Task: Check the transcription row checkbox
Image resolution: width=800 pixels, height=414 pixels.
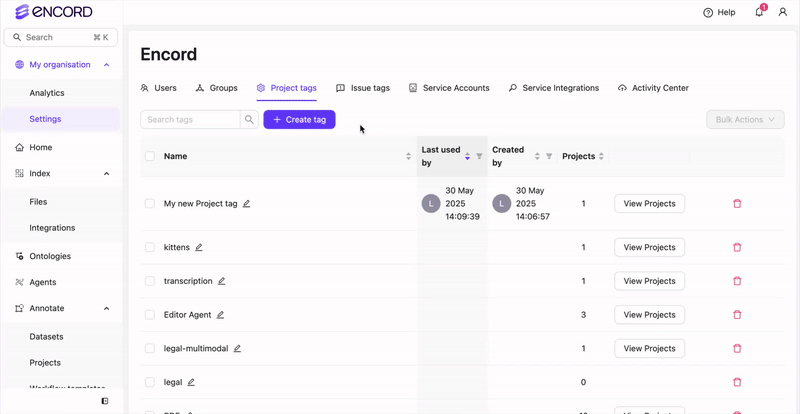Action: tap(149, 281)
